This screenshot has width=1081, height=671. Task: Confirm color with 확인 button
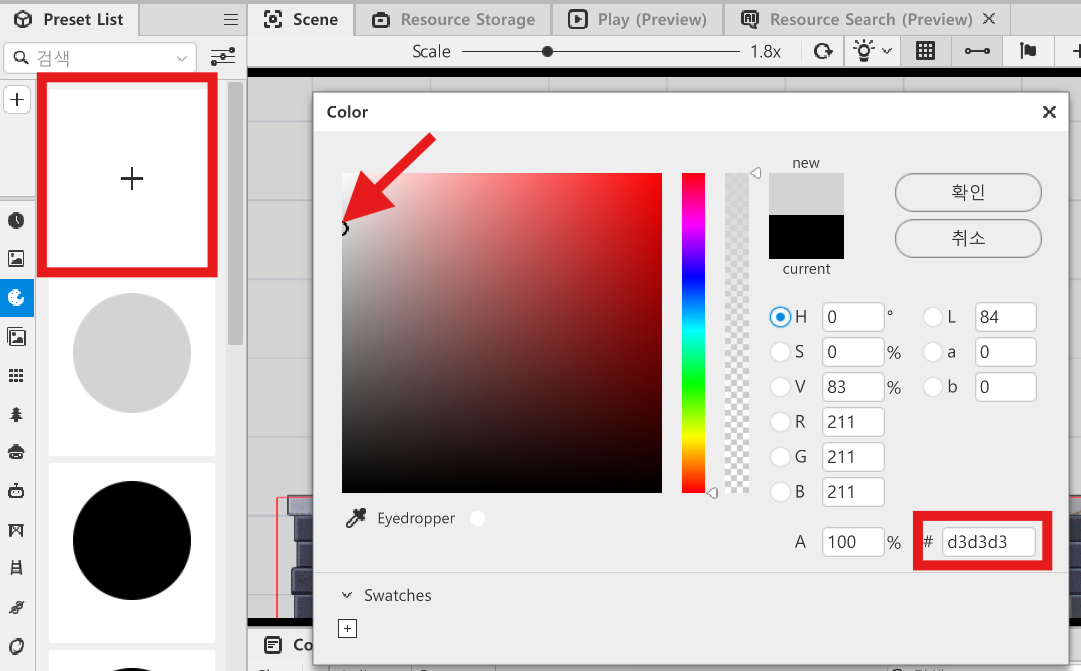(x=968, y=192)
